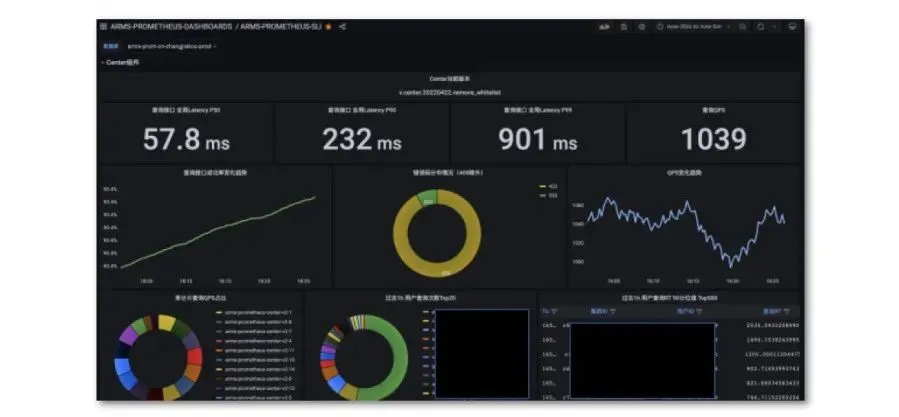Click the zoom out time range icon

pyautogui.click(x=742, y=27)
